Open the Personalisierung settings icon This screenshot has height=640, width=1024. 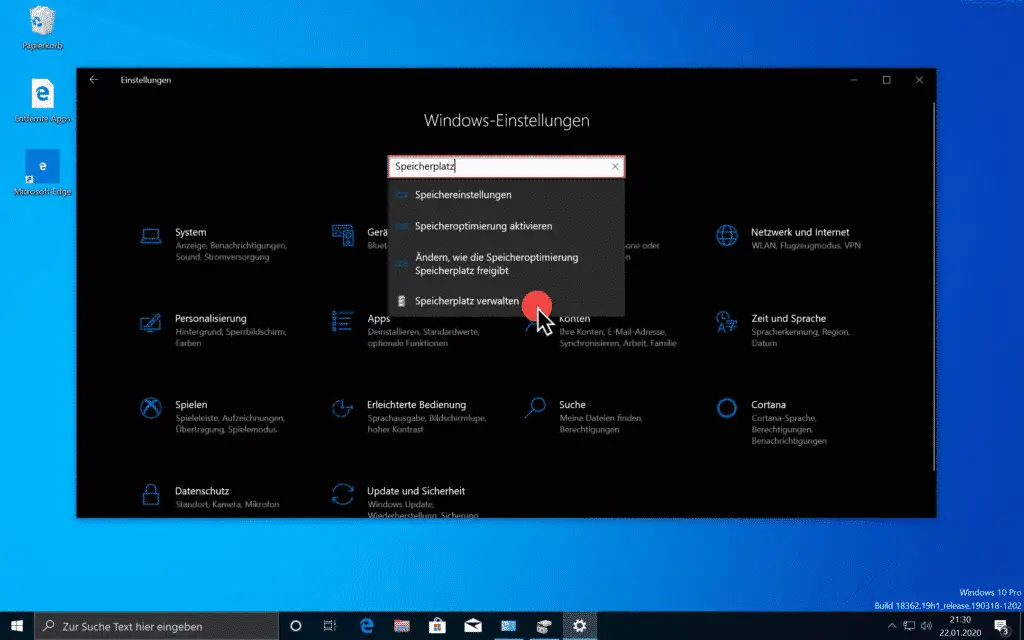151,324
